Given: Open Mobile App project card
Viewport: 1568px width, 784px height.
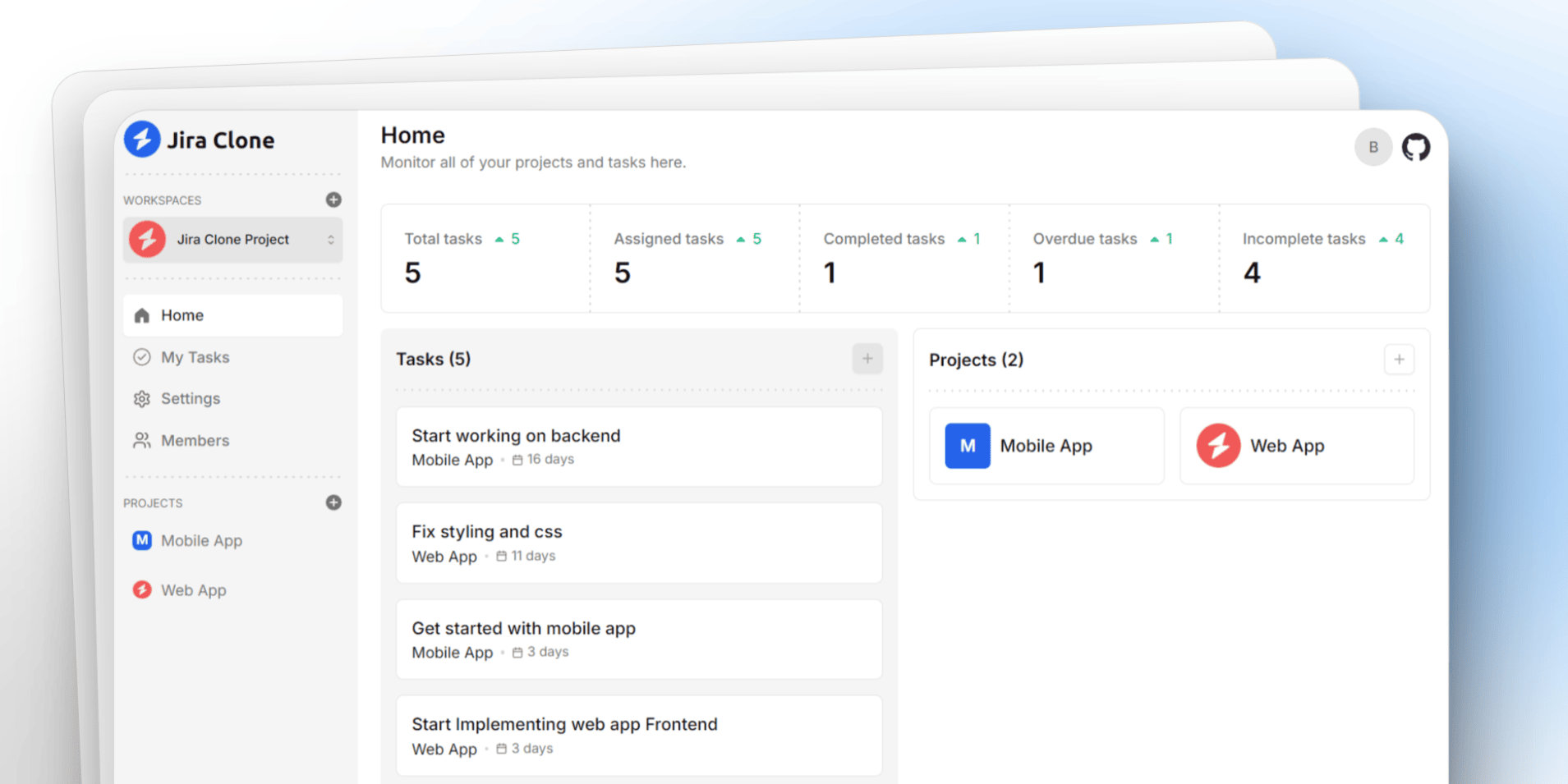Looking at the screenshot, I should coord(1046,446).
